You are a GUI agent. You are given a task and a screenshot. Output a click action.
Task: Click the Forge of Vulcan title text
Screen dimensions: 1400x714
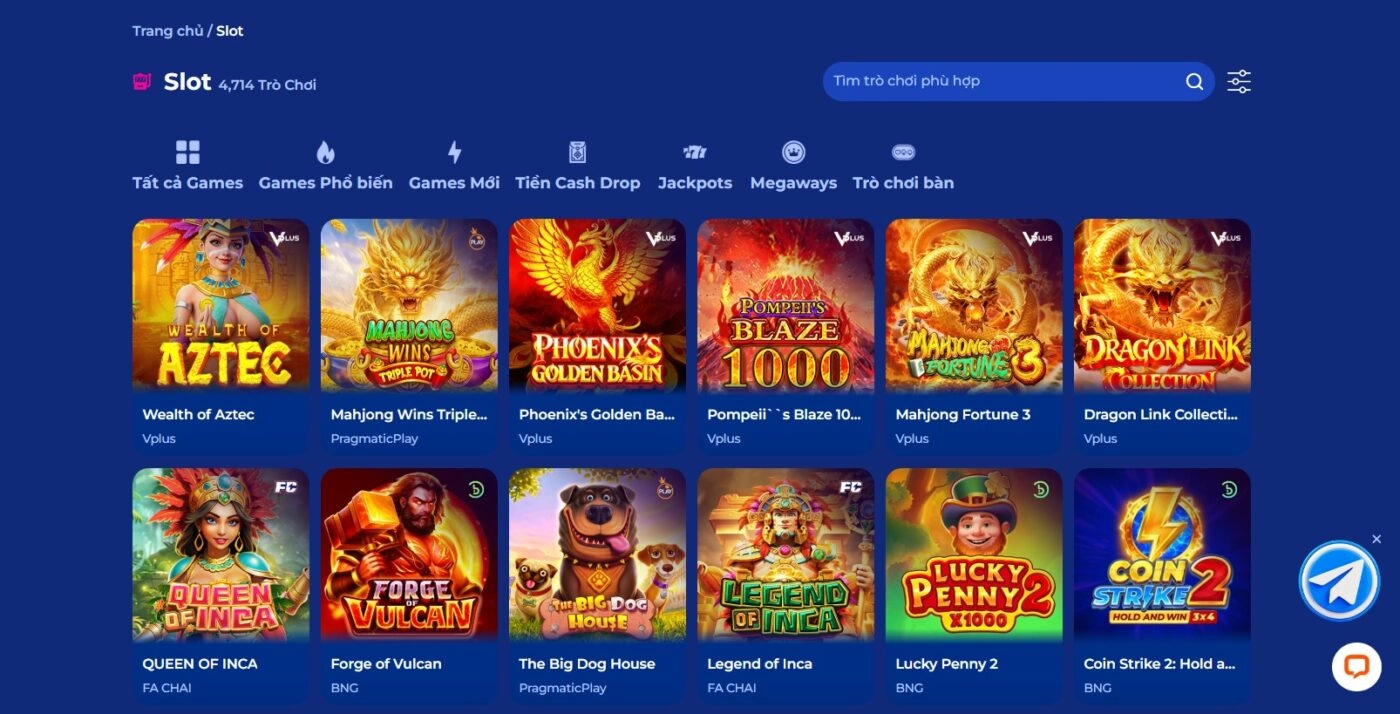pyautogui.click(x=386, y=664)
